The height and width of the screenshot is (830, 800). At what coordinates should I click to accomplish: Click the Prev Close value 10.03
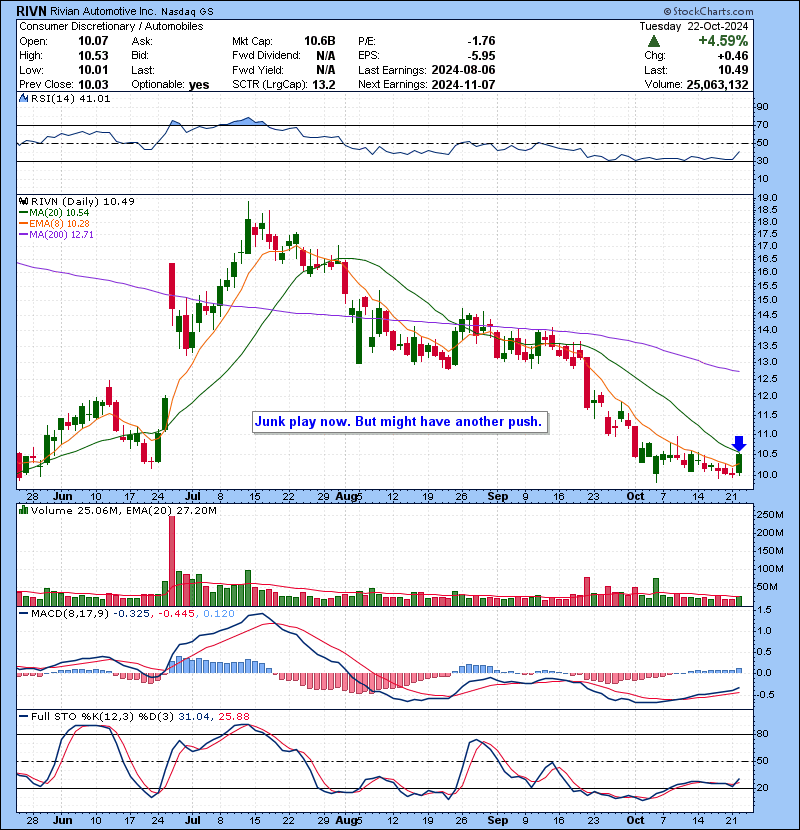(93, 85)
